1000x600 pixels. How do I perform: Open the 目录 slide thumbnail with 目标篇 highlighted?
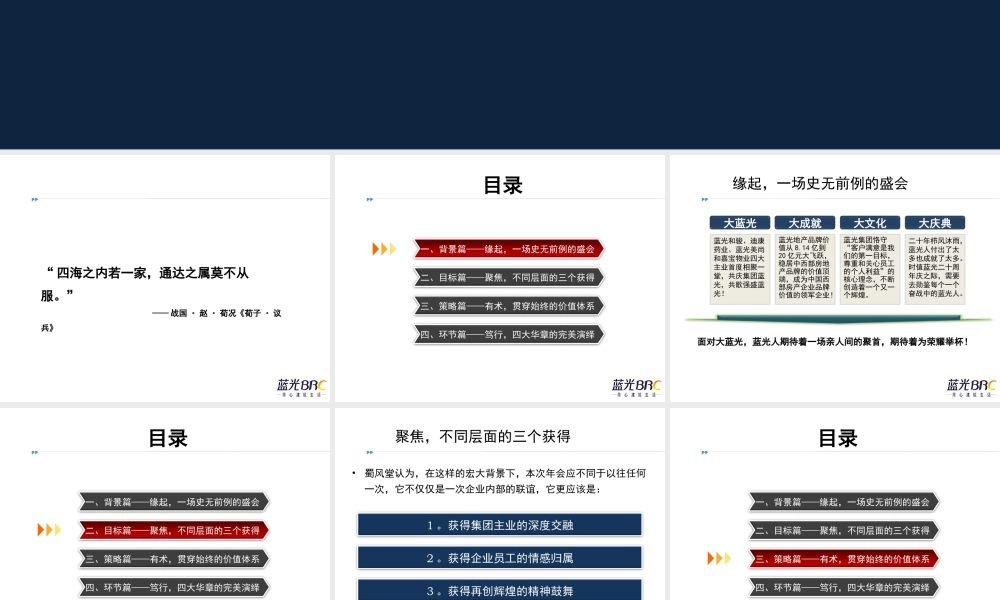click(x=165, y=504)
